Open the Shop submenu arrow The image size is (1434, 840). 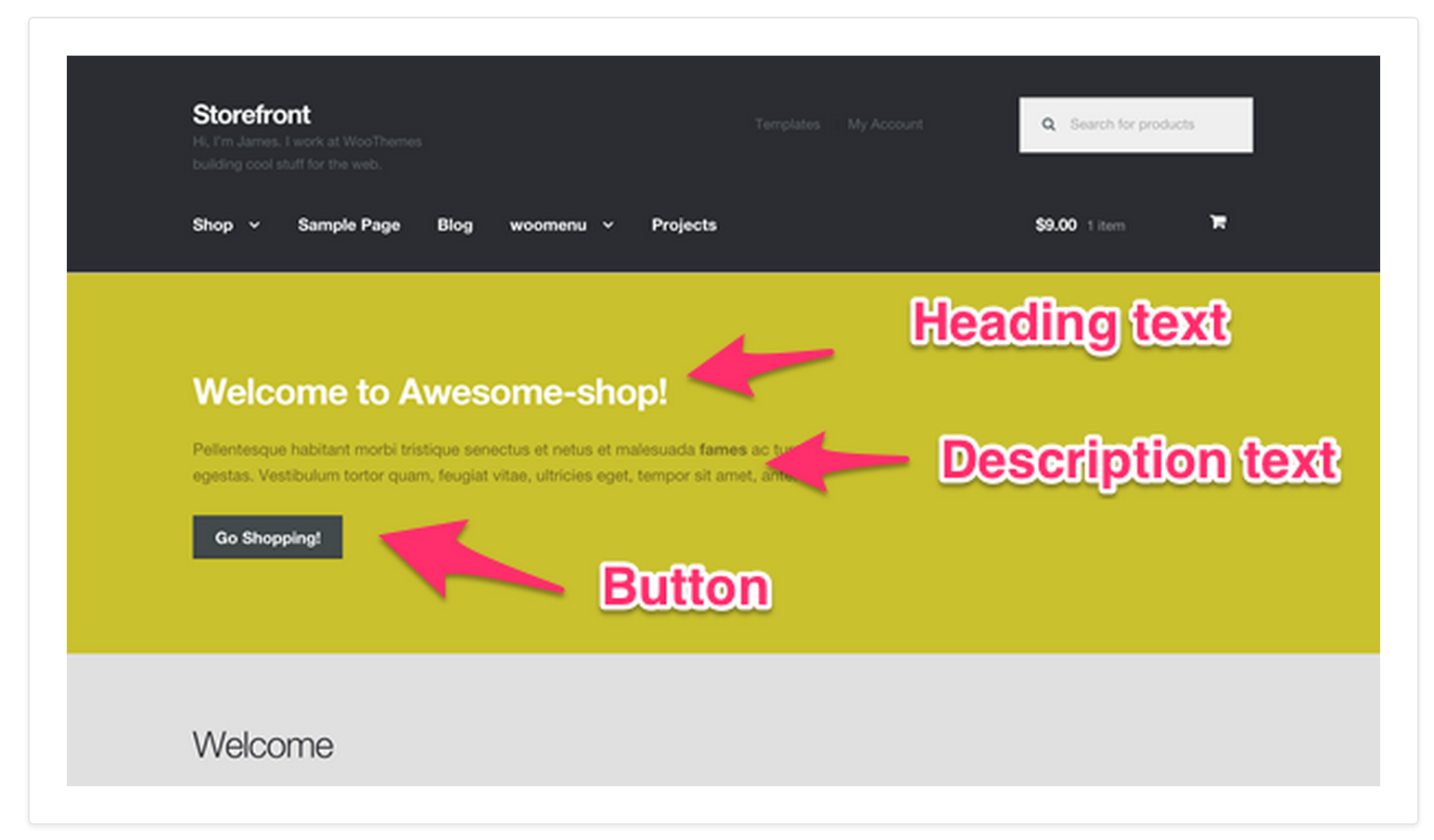(255, 225)
